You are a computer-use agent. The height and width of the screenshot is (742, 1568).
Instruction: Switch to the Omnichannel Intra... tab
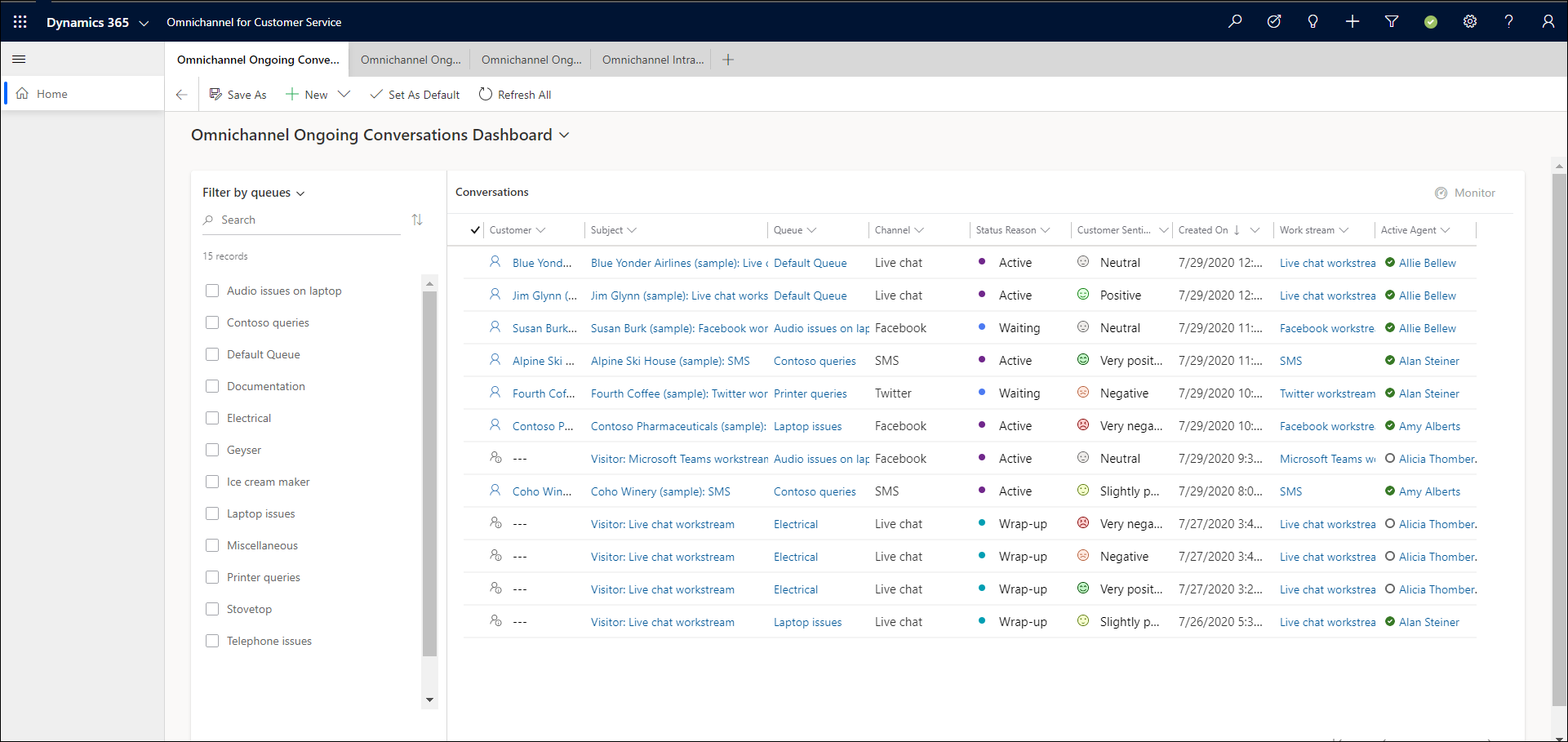click(652, 60)
